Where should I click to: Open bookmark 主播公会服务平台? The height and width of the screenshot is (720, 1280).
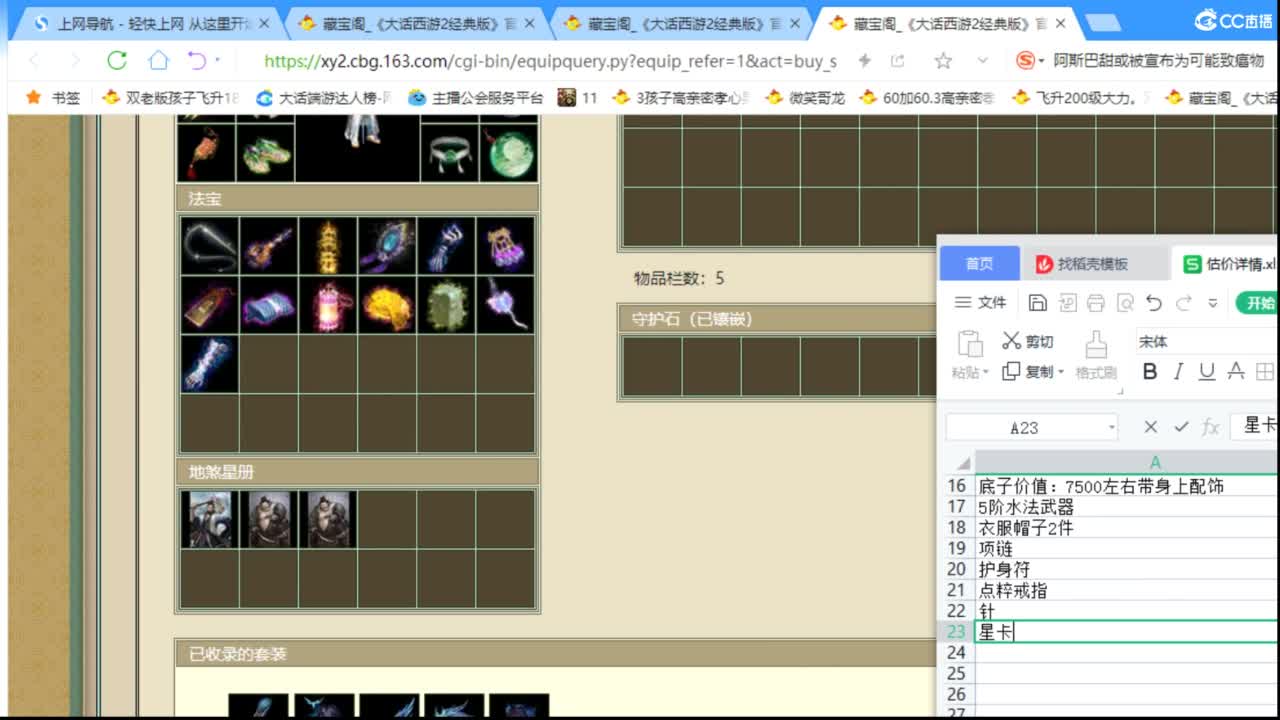pos(476,97)
